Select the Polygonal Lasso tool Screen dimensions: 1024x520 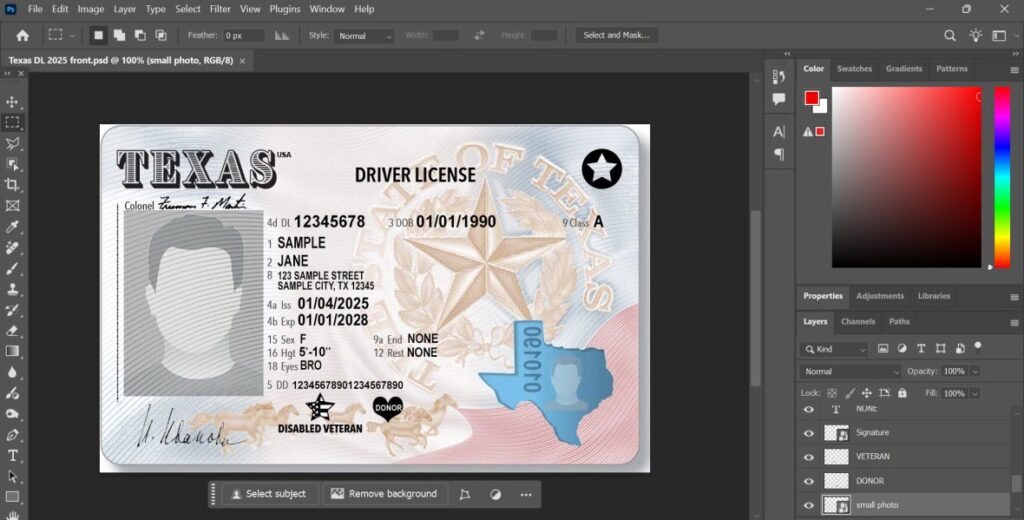[x=12, y=144]
